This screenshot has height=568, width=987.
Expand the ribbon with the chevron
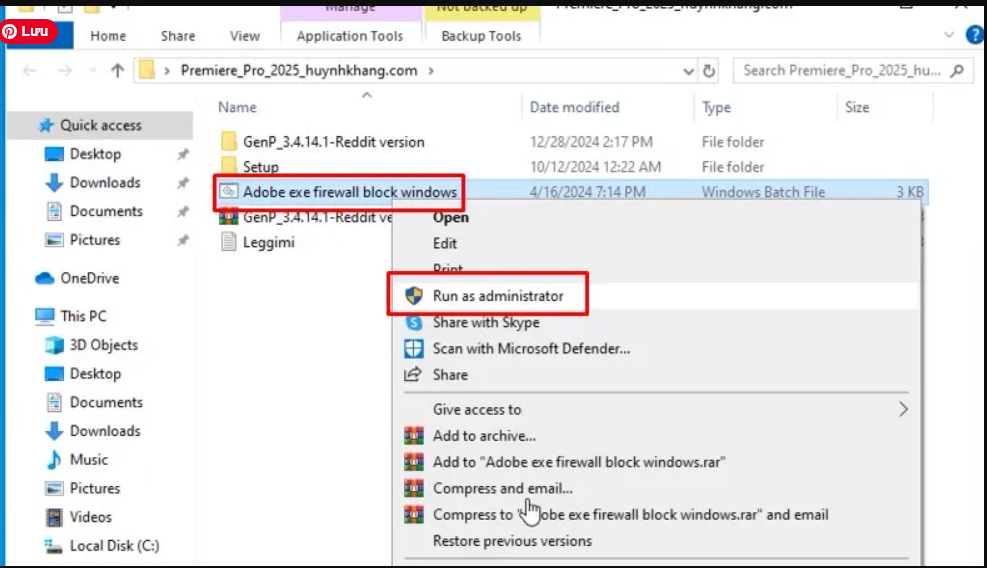pos(949,35)
